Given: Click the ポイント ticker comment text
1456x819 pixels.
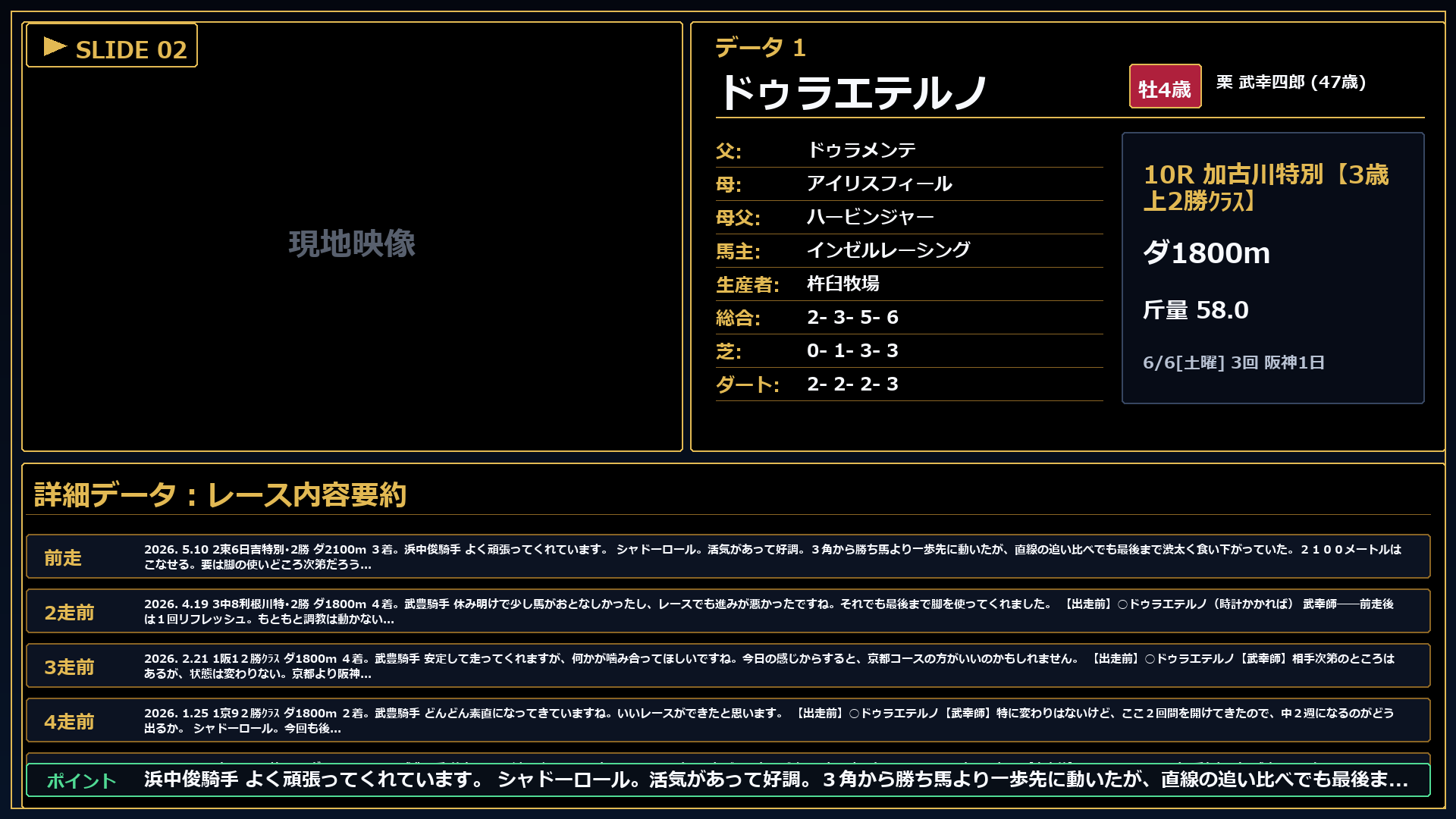Looking at the screenshot, I should point(776,780).
